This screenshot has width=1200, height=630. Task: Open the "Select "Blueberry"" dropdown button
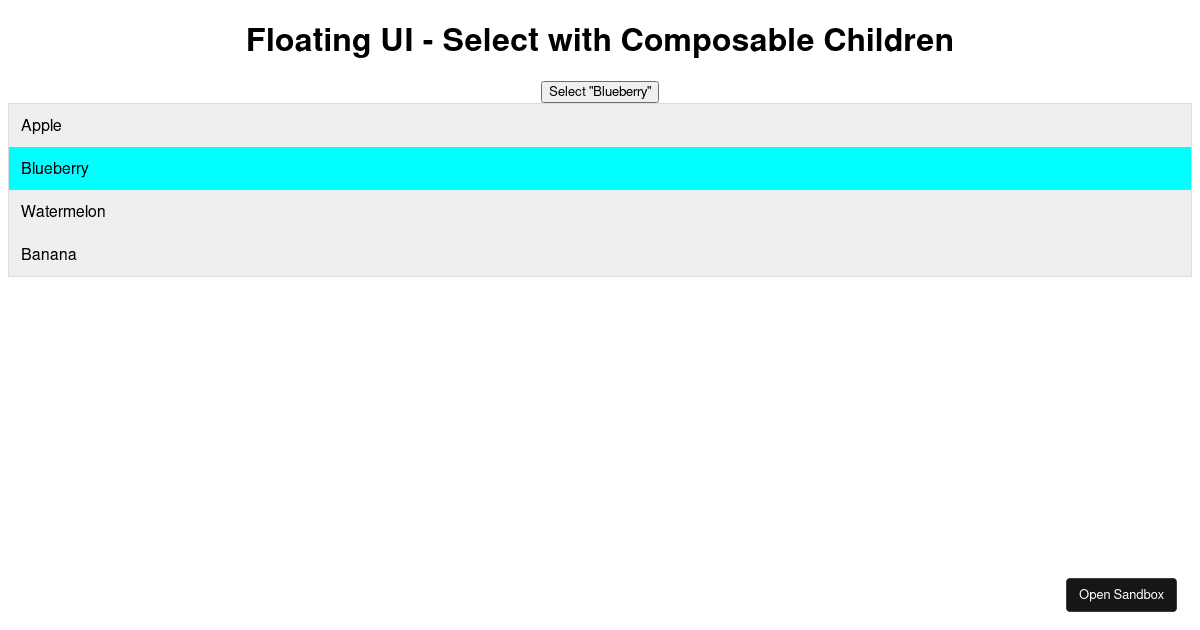599,91
